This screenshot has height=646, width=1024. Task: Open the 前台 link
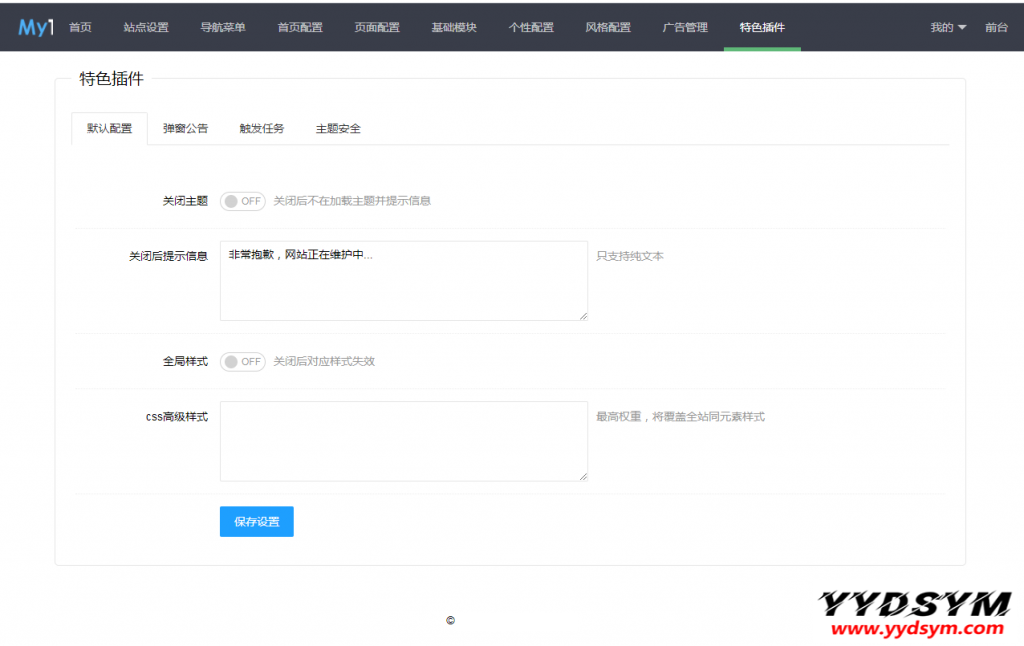[996, 28]
